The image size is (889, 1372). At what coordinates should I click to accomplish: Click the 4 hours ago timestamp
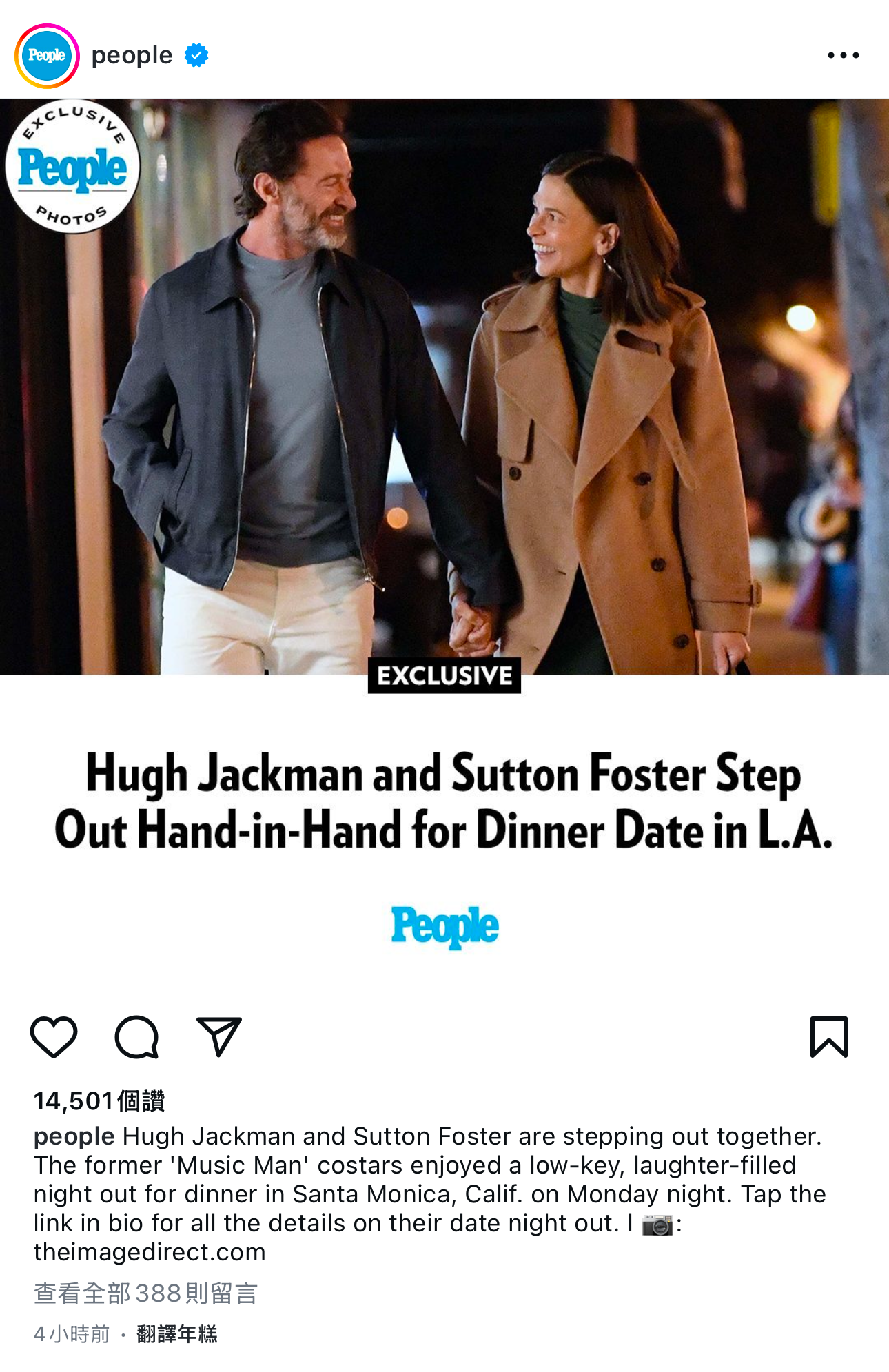72,1334
